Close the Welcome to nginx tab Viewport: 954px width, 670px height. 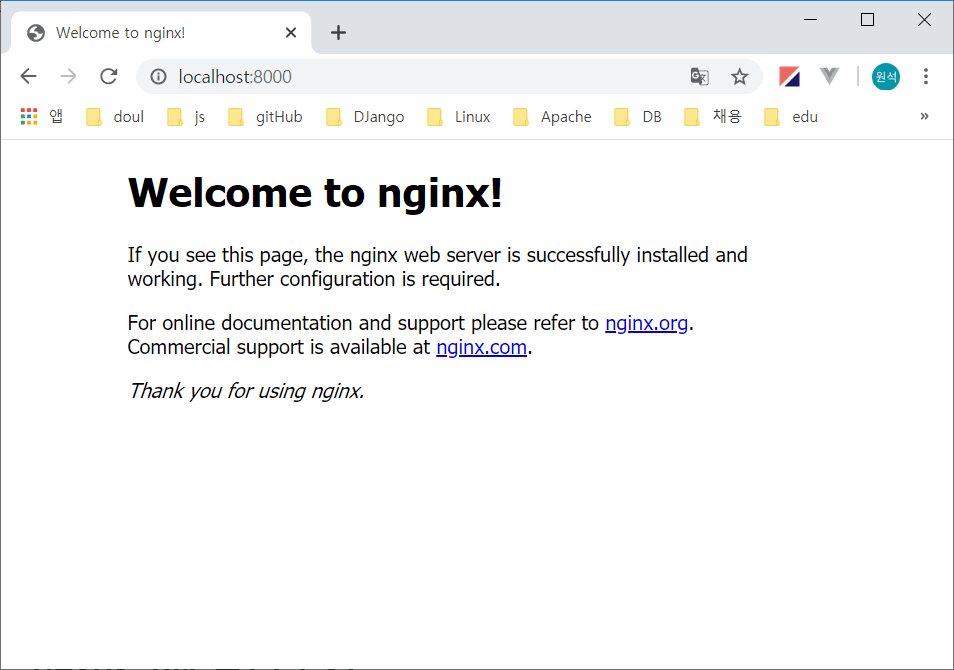pyautogui.click(x=291, y=33)
